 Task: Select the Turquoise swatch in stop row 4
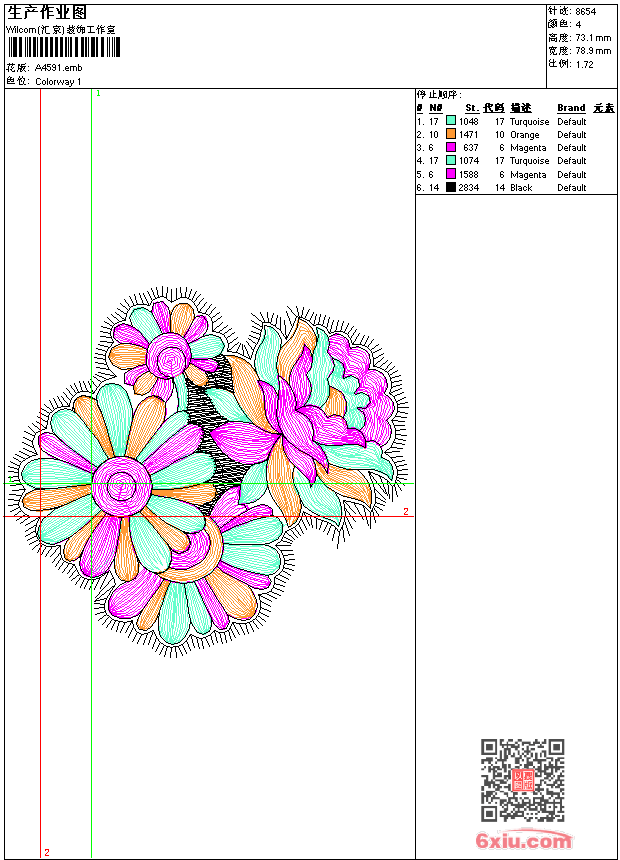450,160
